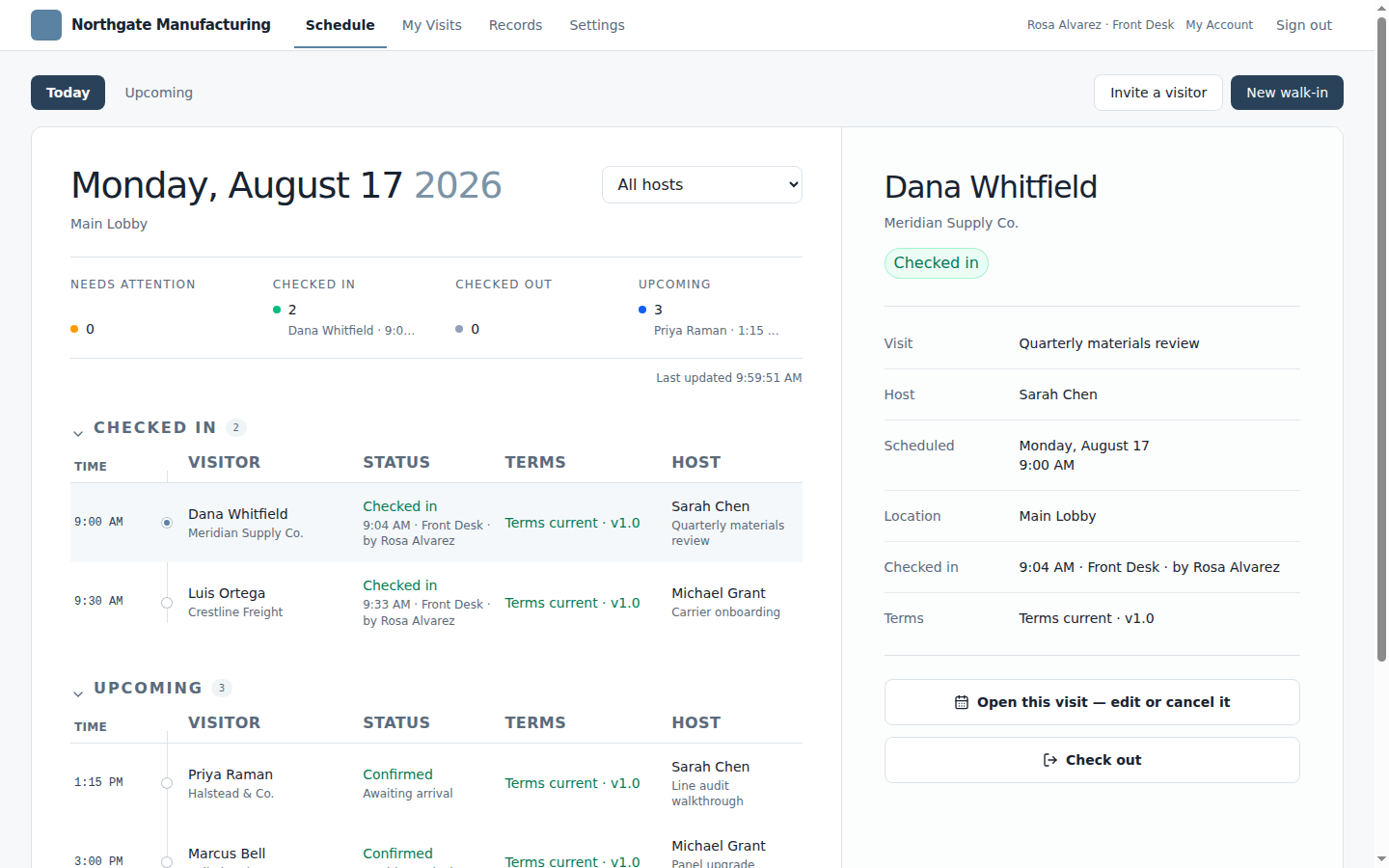Click the Check out button
The height and width of the screenshot is (868, 1389).
click(x=1092, y=760)
